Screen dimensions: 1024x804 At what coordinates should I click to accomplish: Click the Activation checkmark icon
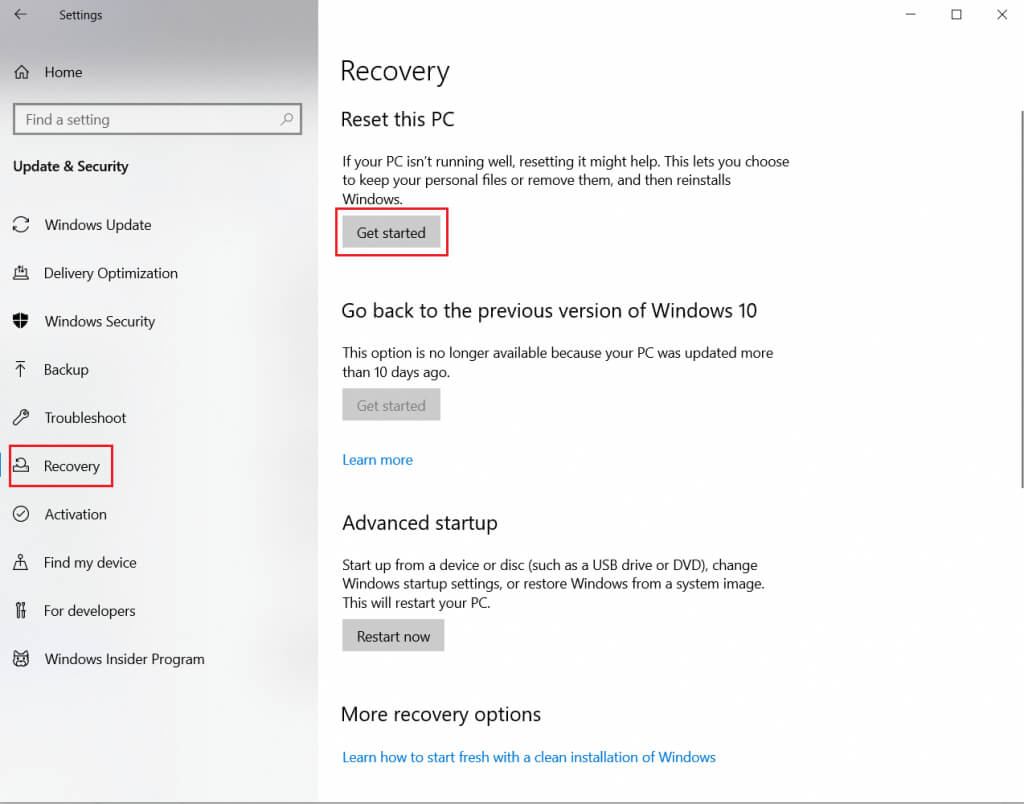(21, 514)
